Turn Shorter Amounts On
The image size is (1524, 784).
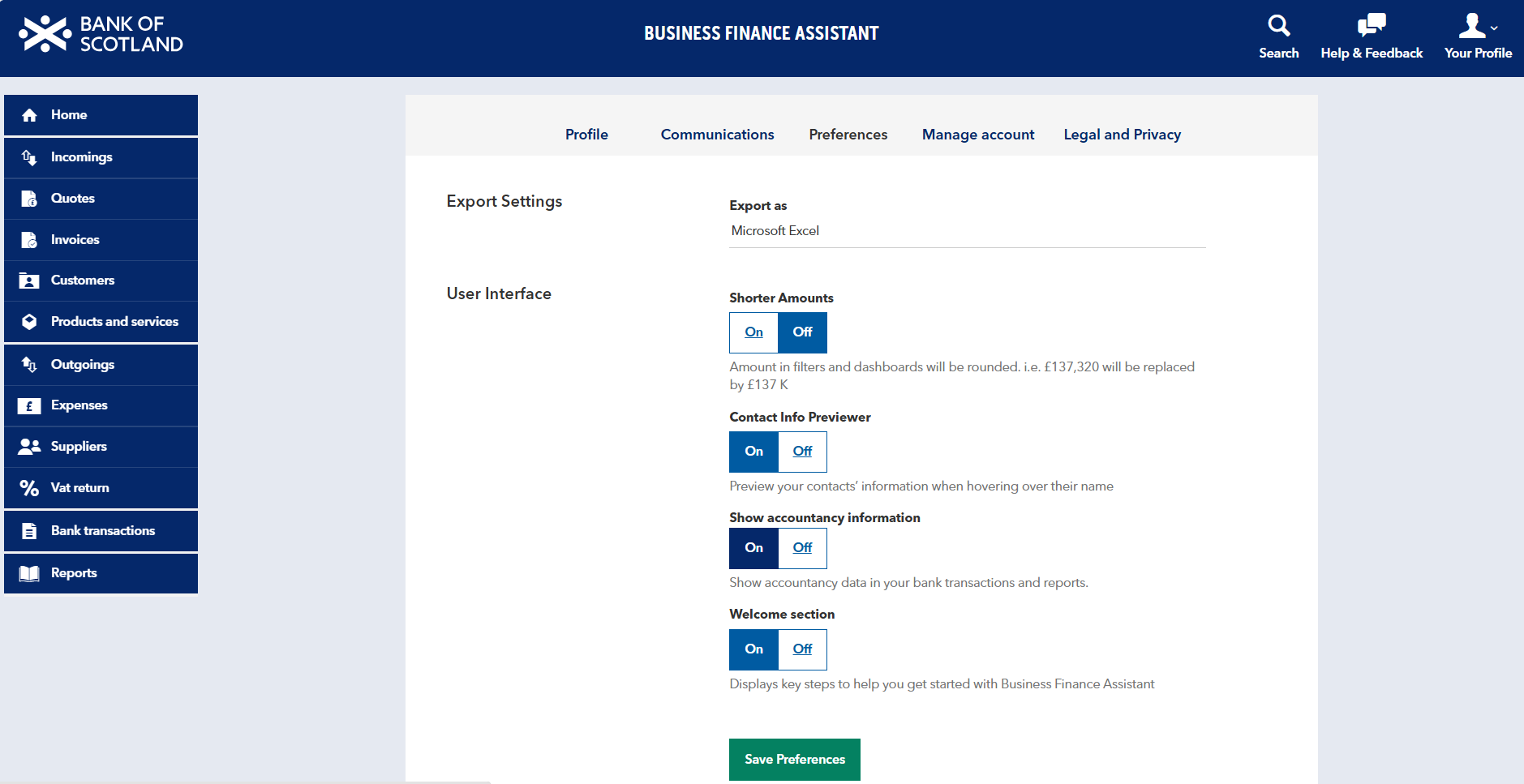754,332
